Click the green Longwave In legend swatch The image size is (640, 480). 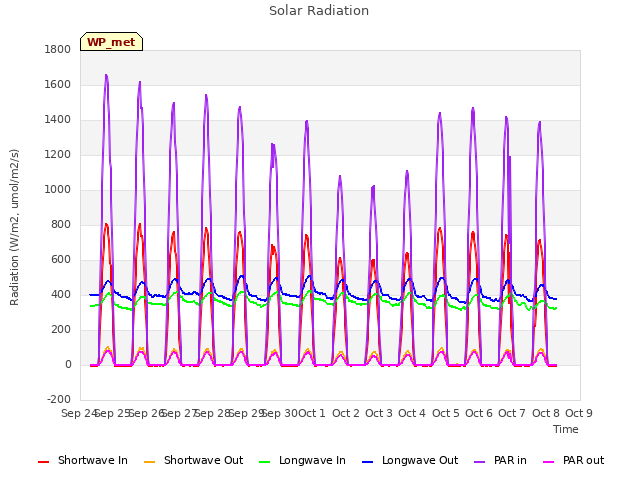point(265,462)
